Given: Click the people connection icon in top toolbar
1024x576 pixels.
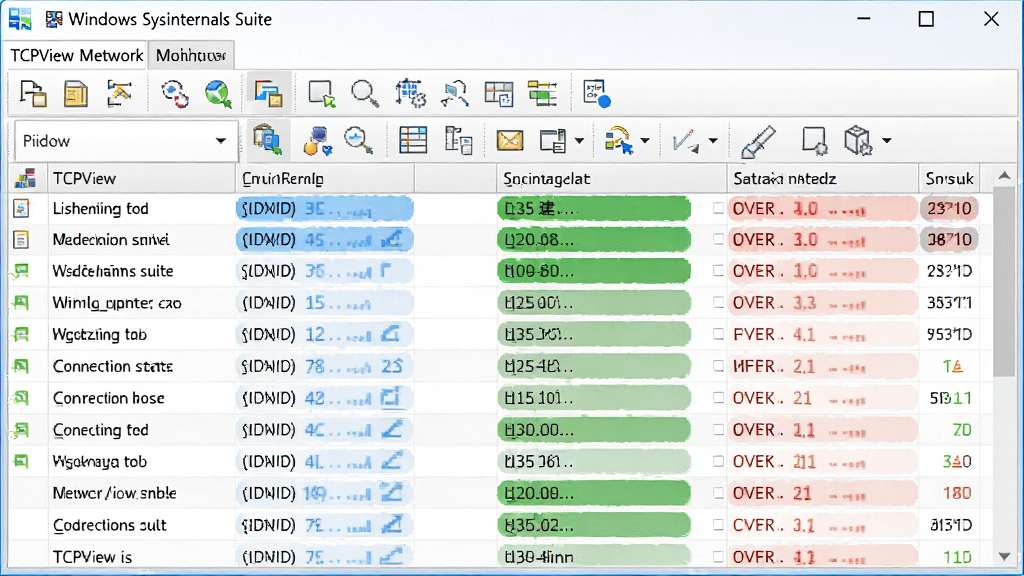Looking at the screenshot, I should (x=455, y=93).
